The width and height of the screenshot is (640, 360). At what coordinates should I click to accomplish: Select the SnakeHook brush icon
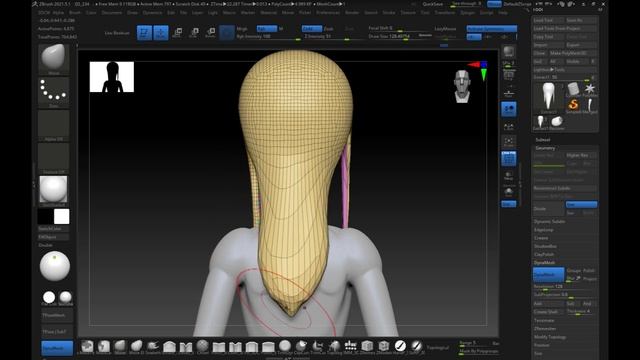click(x=153, y=347)
